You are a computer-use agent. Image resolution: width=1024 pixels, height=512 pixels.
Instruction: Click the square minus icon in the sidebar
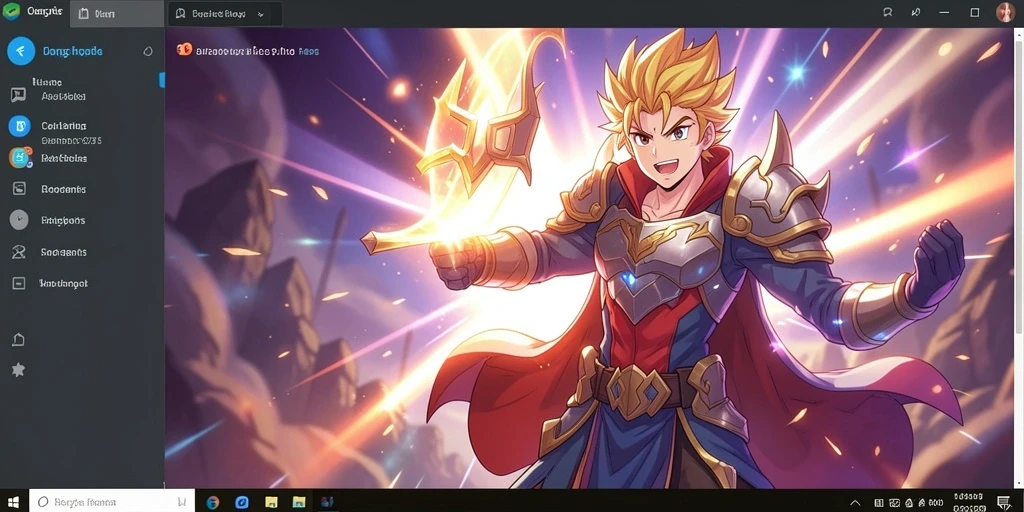[x=19, y=283]
